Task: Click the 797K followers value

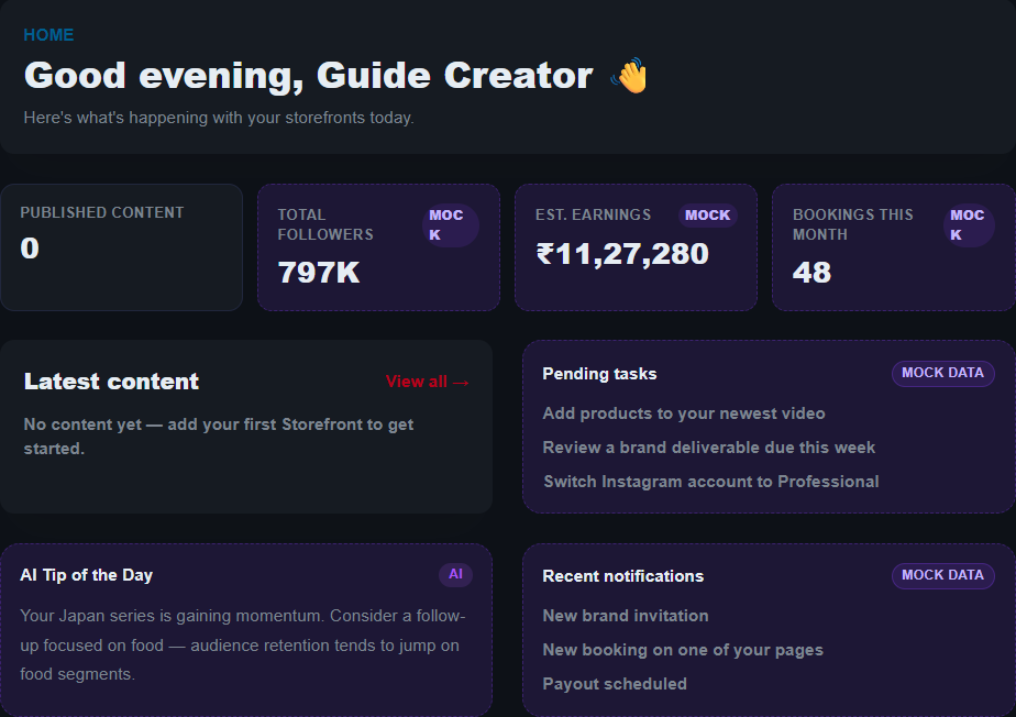Action: click(x=319, y=273)
